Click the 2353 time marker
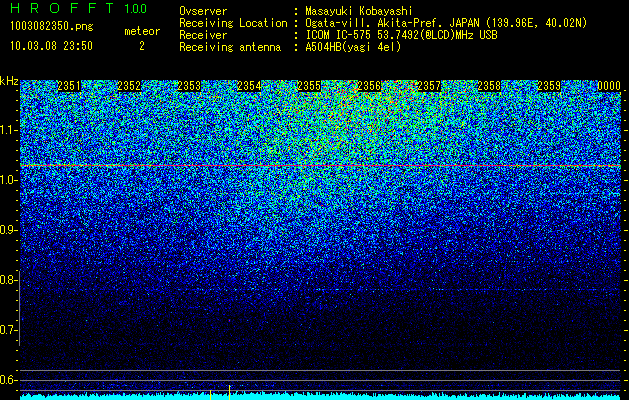 tap(189, 86)
